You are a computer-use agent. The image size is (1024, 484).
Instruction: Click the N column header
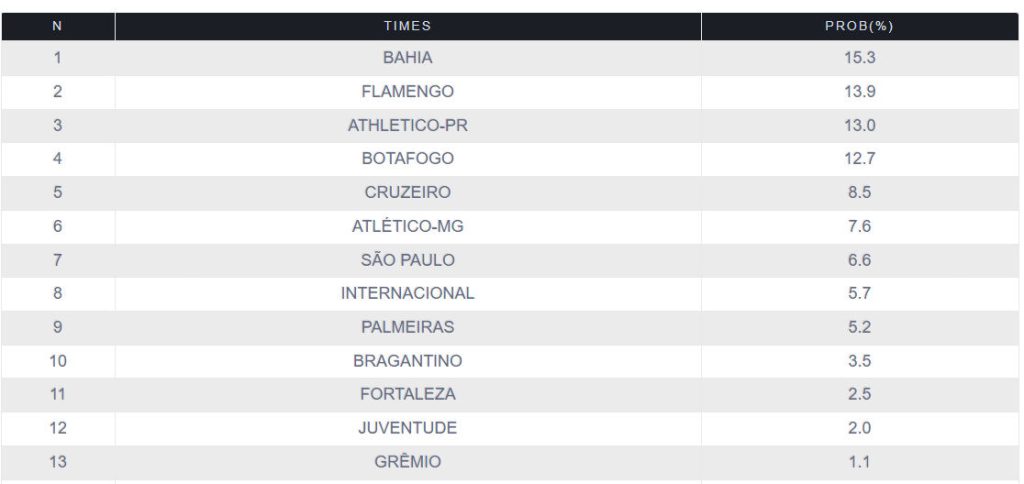57,26
